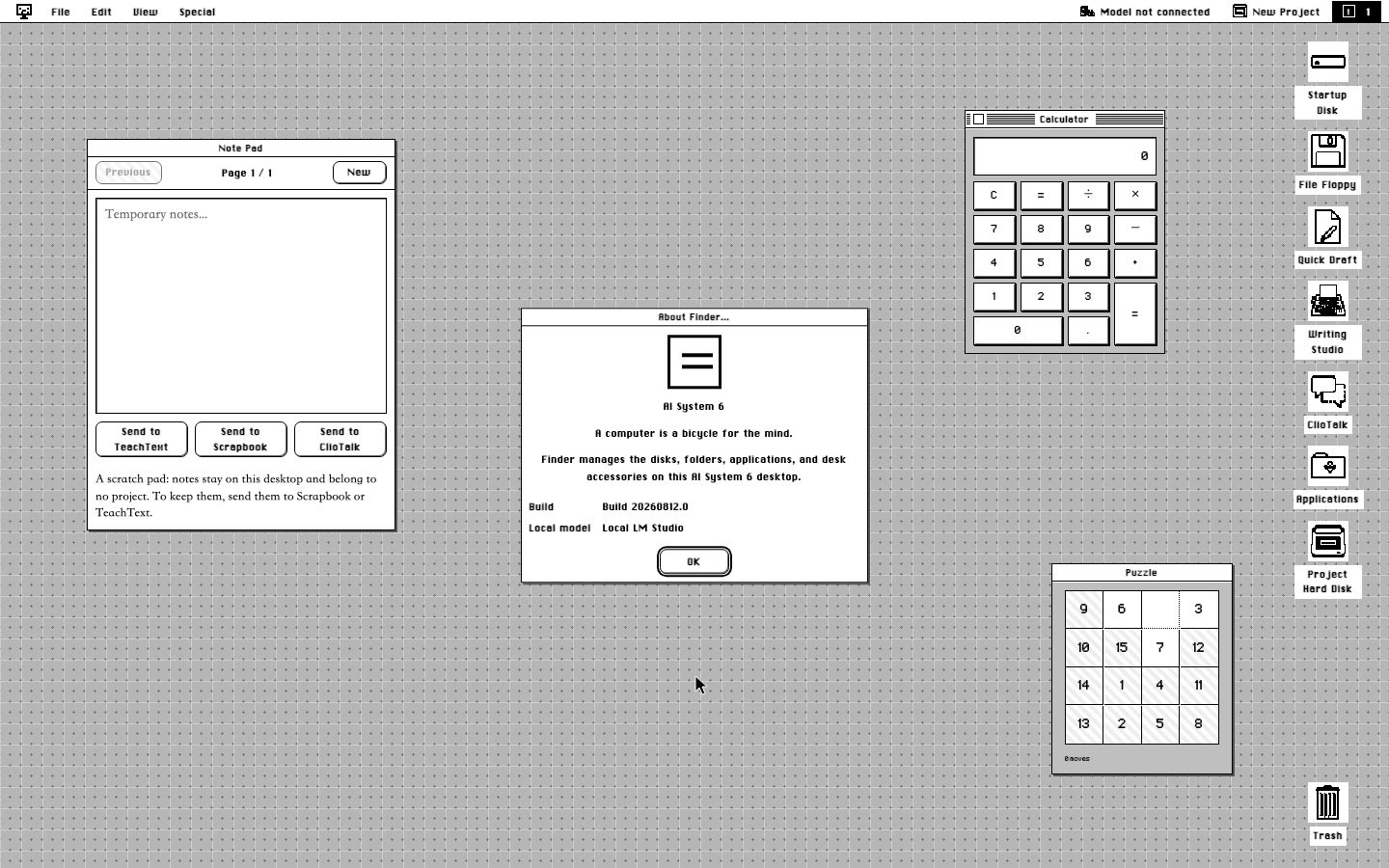Screen dimensions: 1389x868
Task: Click the Finder logo in About dialog
Action: 694,362
